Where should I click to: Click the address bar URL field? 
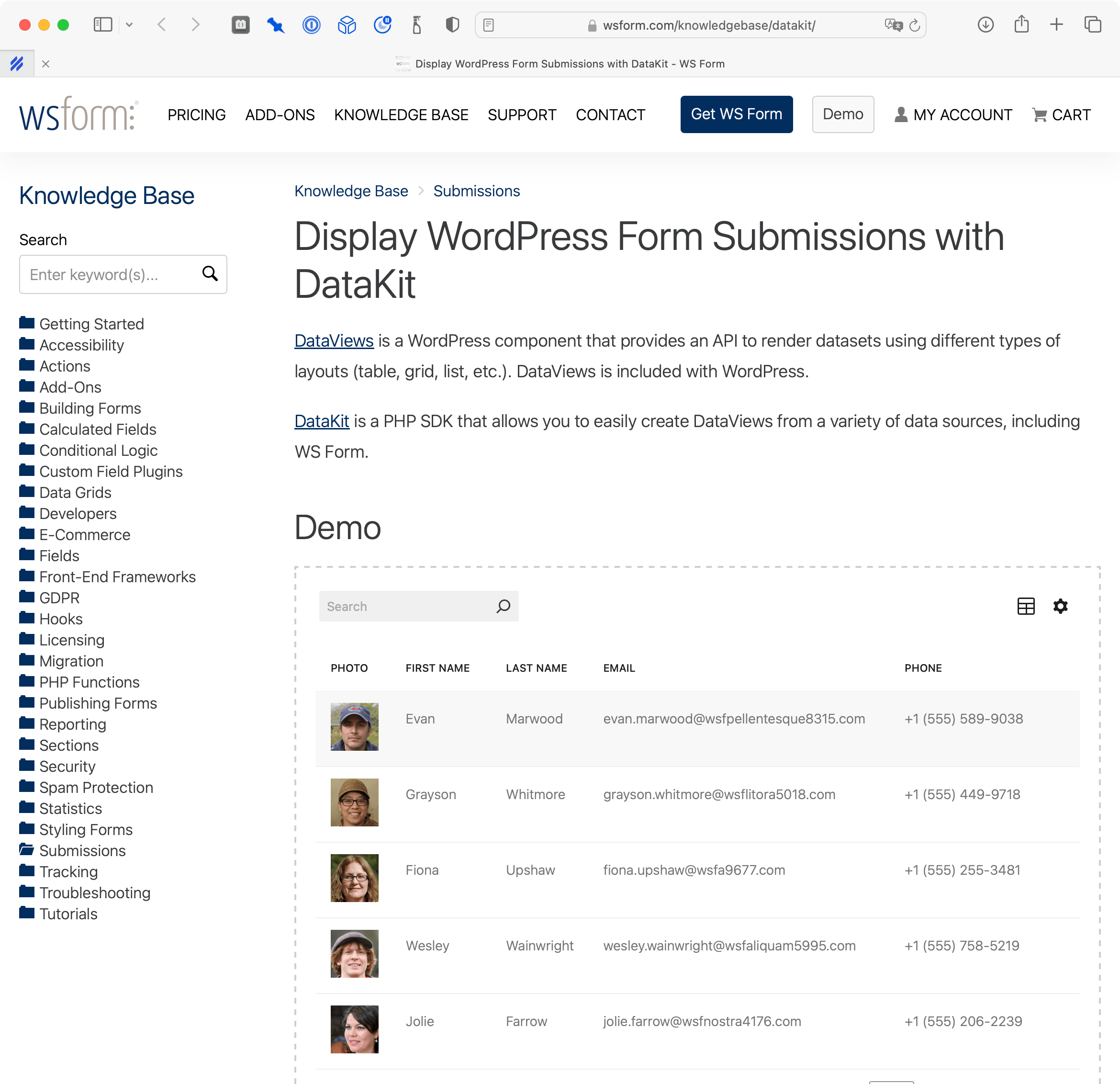pyautogui.click(x=701, y=25)
